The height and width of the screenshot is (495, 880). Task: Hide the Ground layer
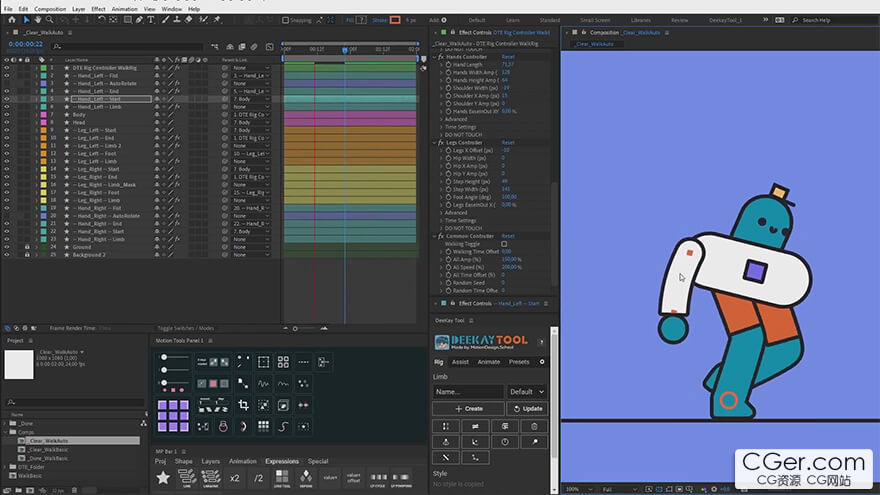point(7,247)
